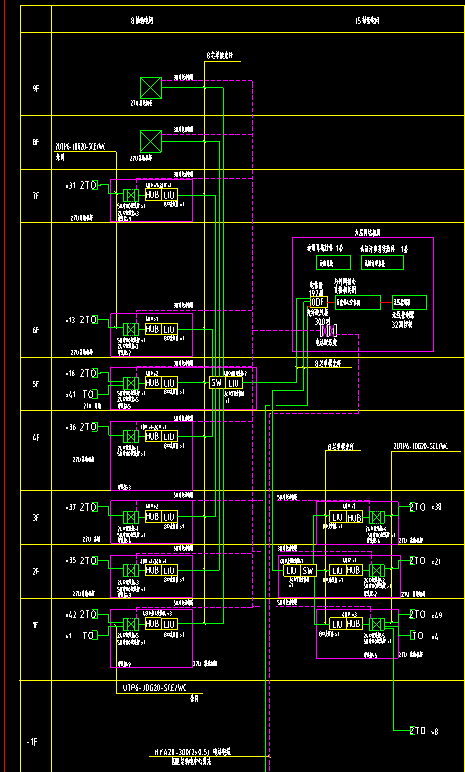Select the SW switch box on 5F
The width and height of the screenshot is (465, 772).
[x=217, y=383]
